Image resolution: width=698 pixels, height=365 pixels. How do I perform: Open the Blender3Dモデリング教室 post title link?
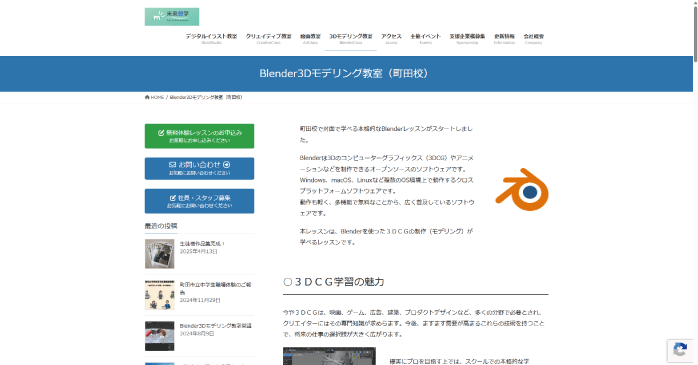pos(215,326)
